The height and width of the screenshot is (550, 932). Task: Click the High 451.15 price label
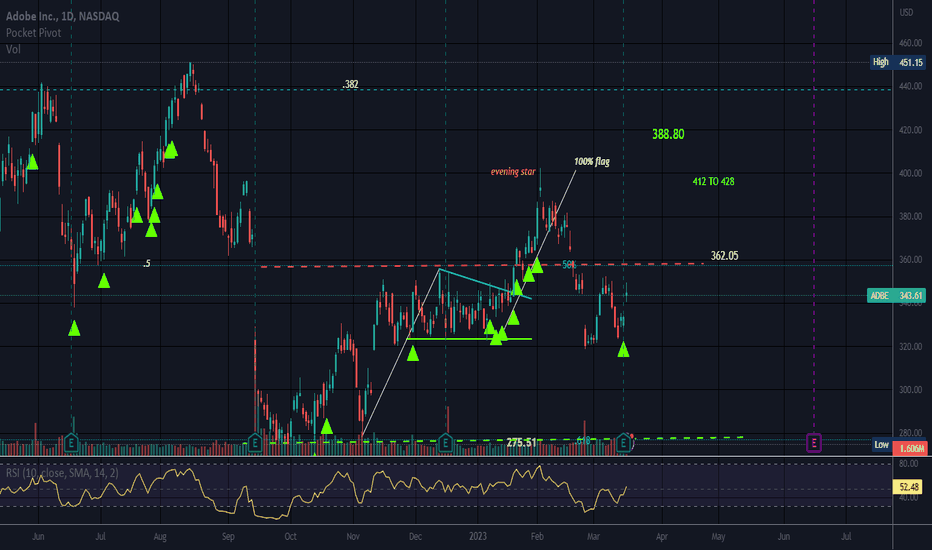(898, 62)
